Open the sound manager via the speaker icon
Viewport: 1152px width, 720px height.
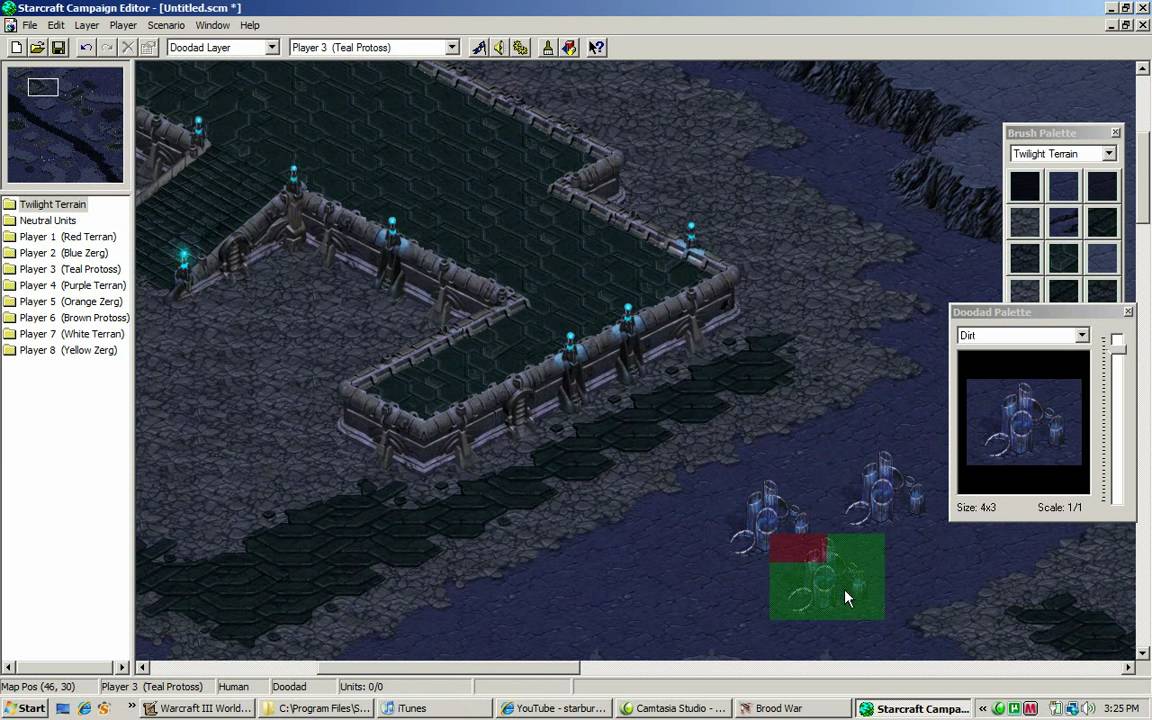(x=499, y=48)
